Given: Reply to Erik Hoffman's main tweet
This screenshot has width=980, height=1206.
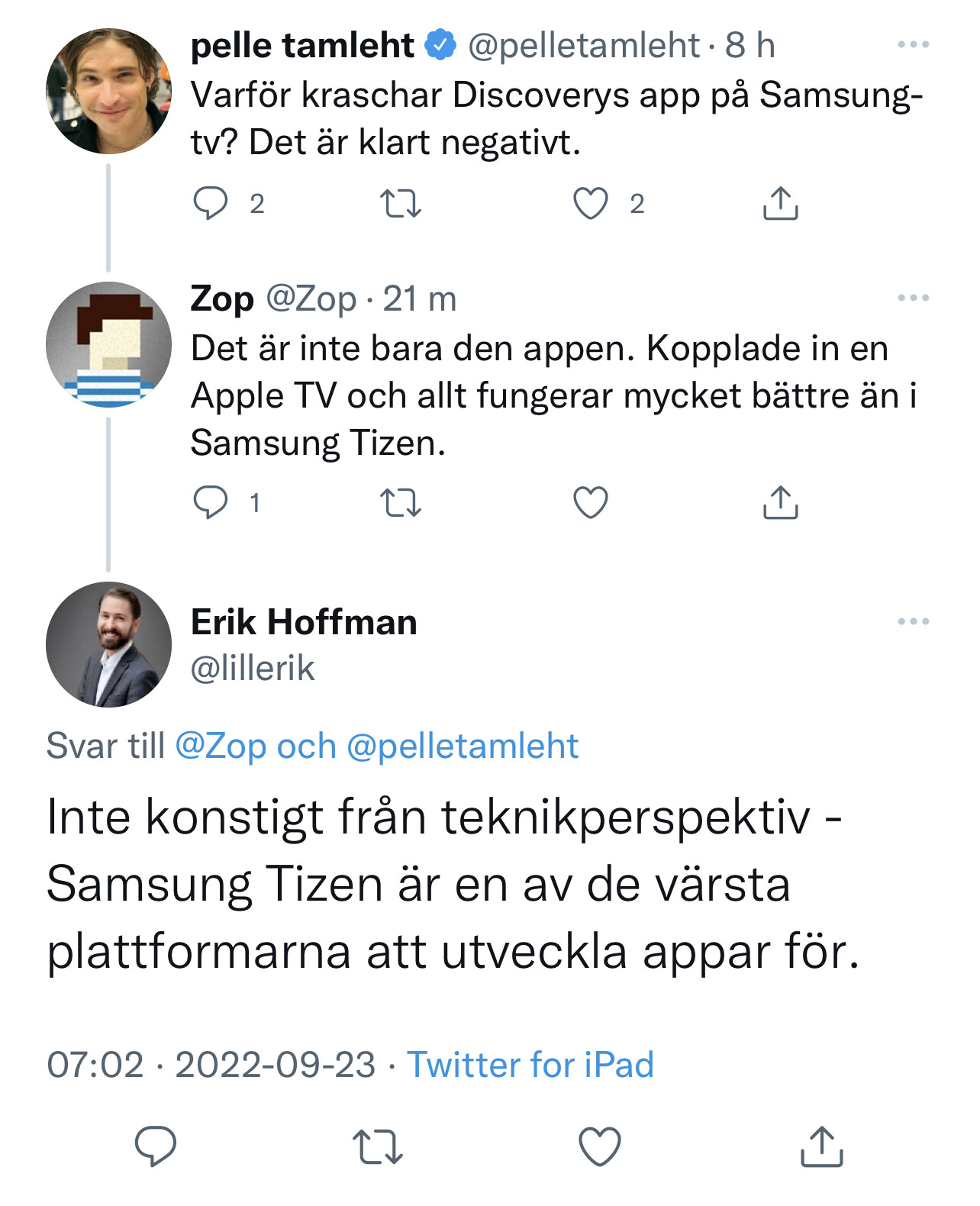Looking at the screenshot, I should point(156,1146).
